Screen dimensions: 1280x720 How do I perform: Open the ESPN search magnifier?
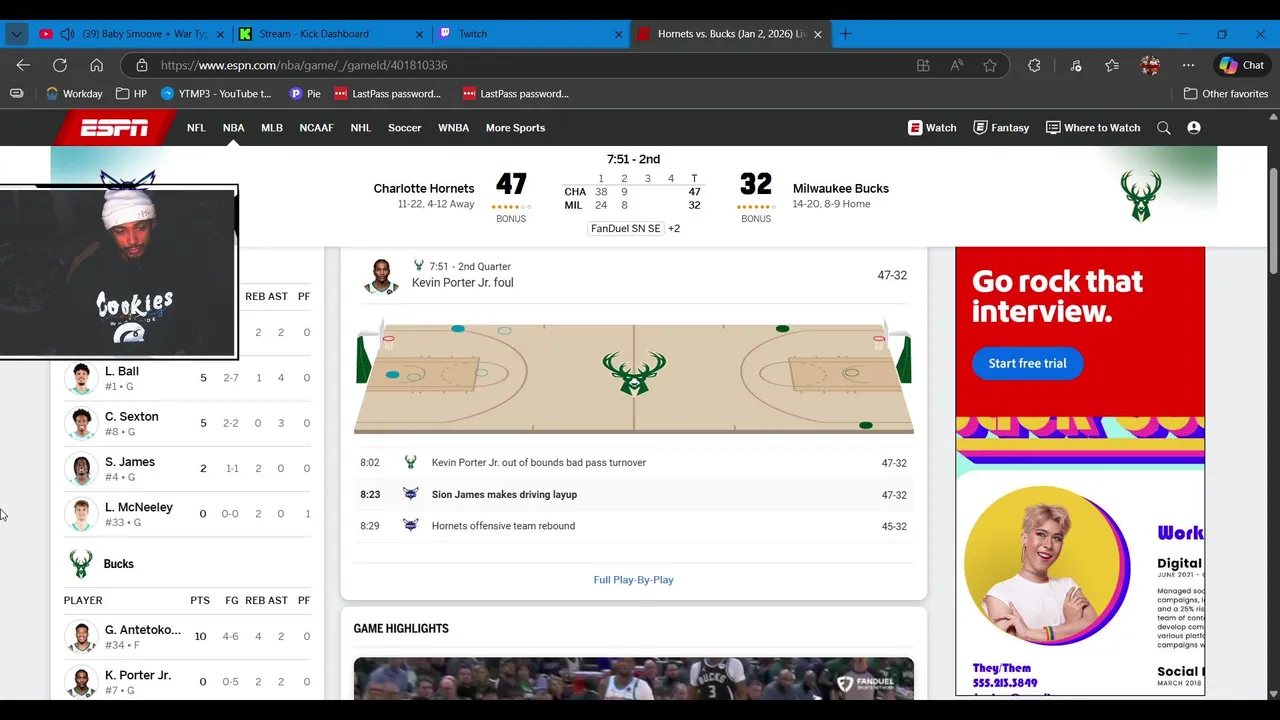click(x=1163, y=128)
